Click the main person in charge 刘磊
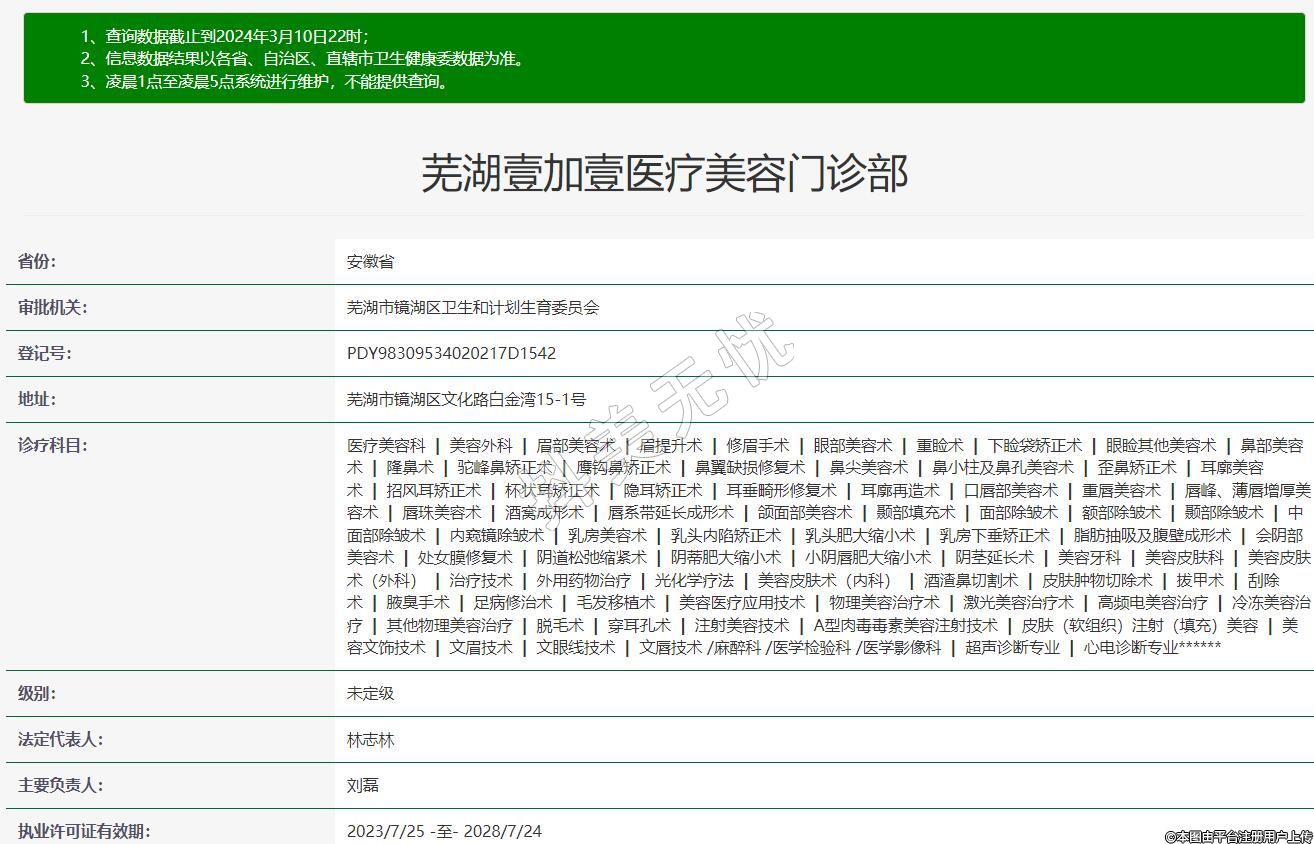This screenshot has height=844, width=1314. coord(363,786)
